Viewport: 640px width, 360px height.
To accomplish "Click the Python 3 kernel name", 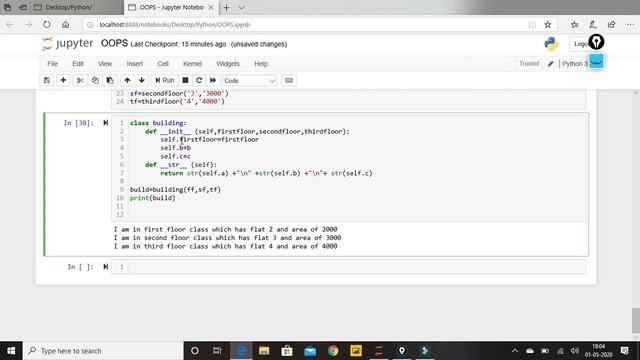I will 575,64.
